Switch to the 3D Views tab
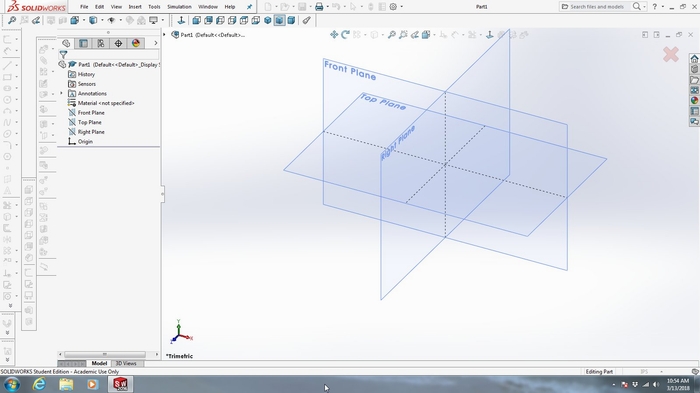Viewport: 700px width, 393px height. [x=126, y=363]
